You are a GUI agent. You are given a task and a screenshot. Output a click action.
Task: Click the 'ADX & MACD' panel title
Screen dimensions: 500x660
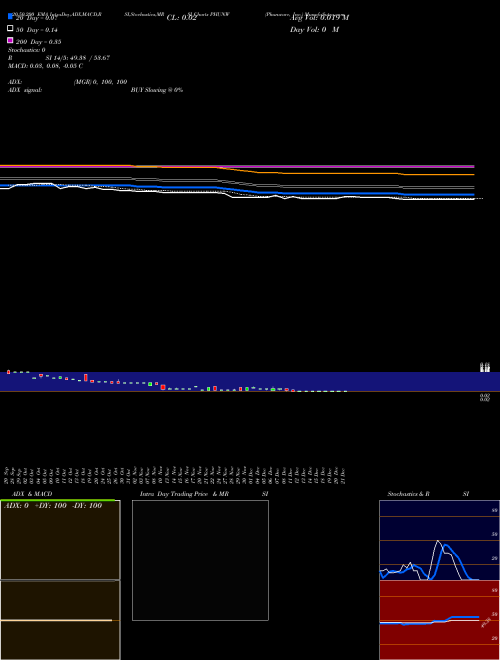(x=32, y=494)
